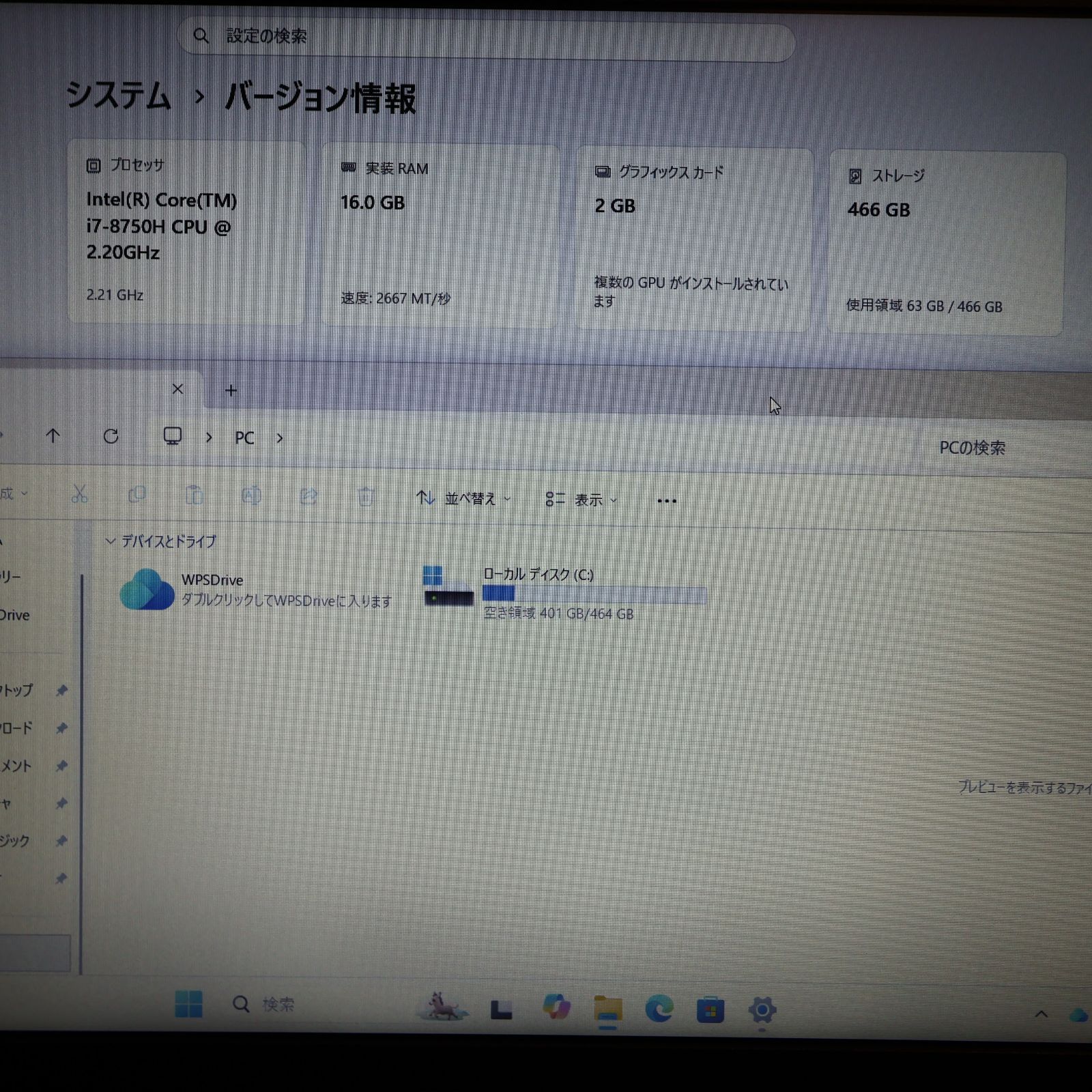Open the 並べ替え sort dropdown

[463, 499]
